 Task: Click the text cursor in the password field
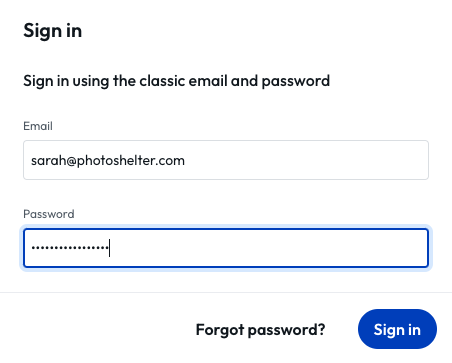pyautogui.click(x=109, y=248)
